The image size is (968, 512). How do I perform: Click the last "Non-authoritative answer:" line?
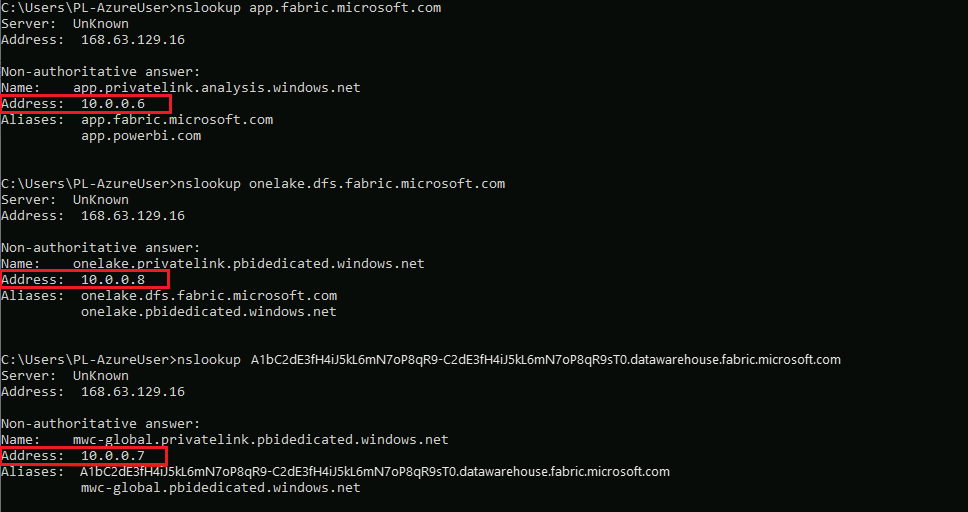coord(100,424)
